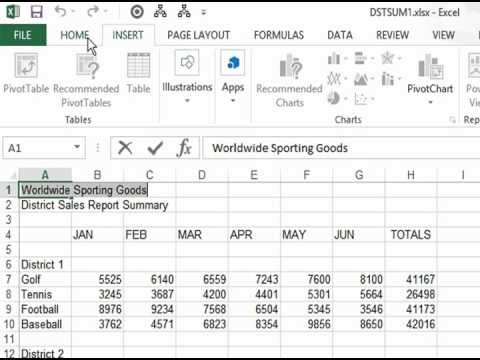The width and height of the screenshot is (480, 360).
Task: Switch to the VIEW tab
Action: (x=443, y=35)
